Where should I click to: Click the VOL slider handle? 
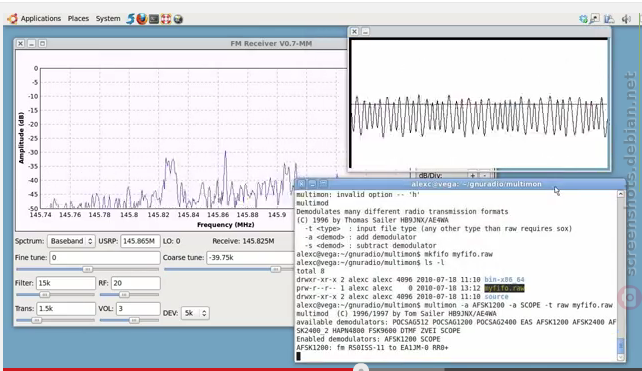click(x=133, y=320)
